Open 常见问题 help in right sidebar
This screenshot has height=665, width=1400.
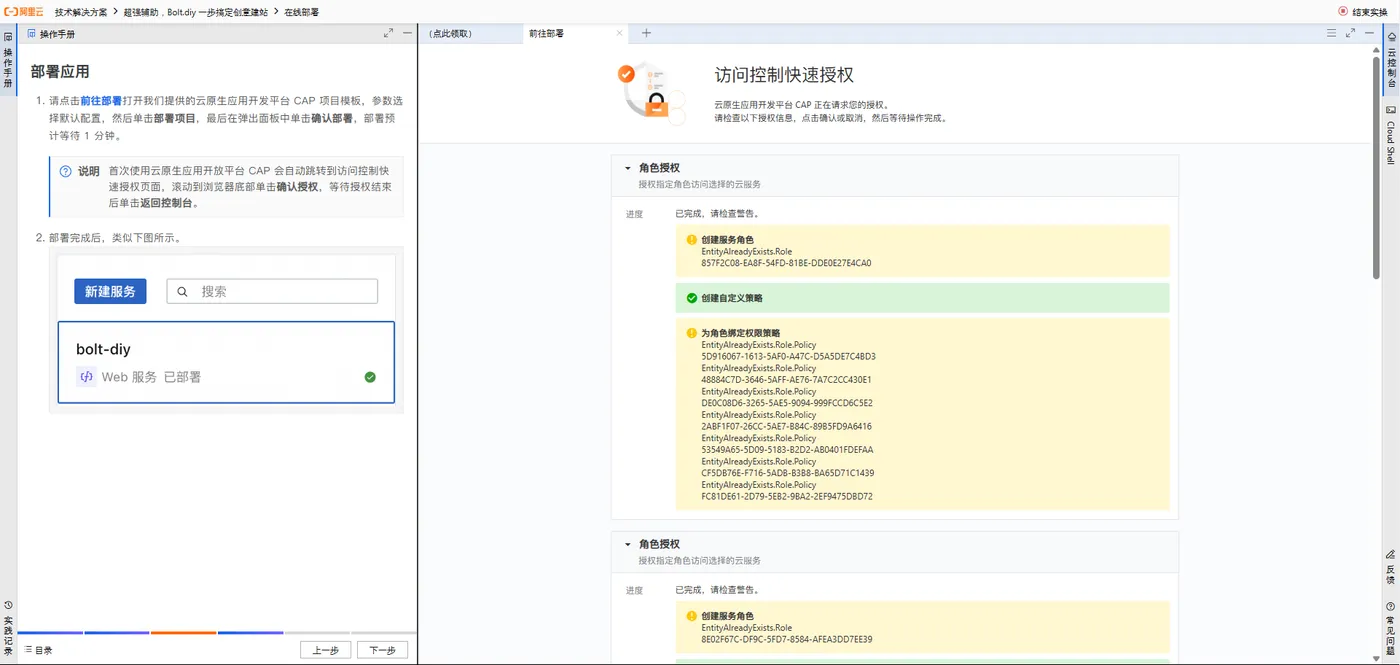[1391, 630]
